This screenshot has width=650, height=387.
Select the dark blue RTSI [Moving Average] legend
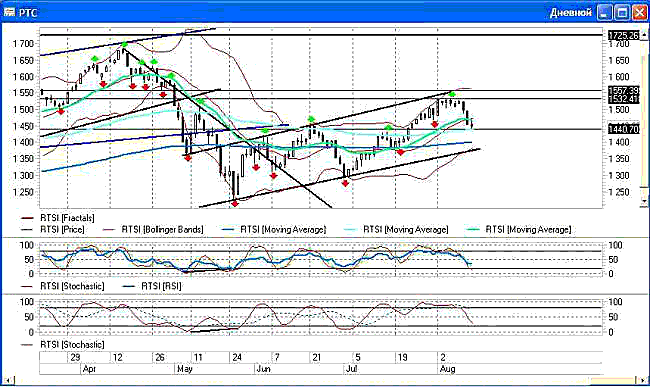point(283,229)
